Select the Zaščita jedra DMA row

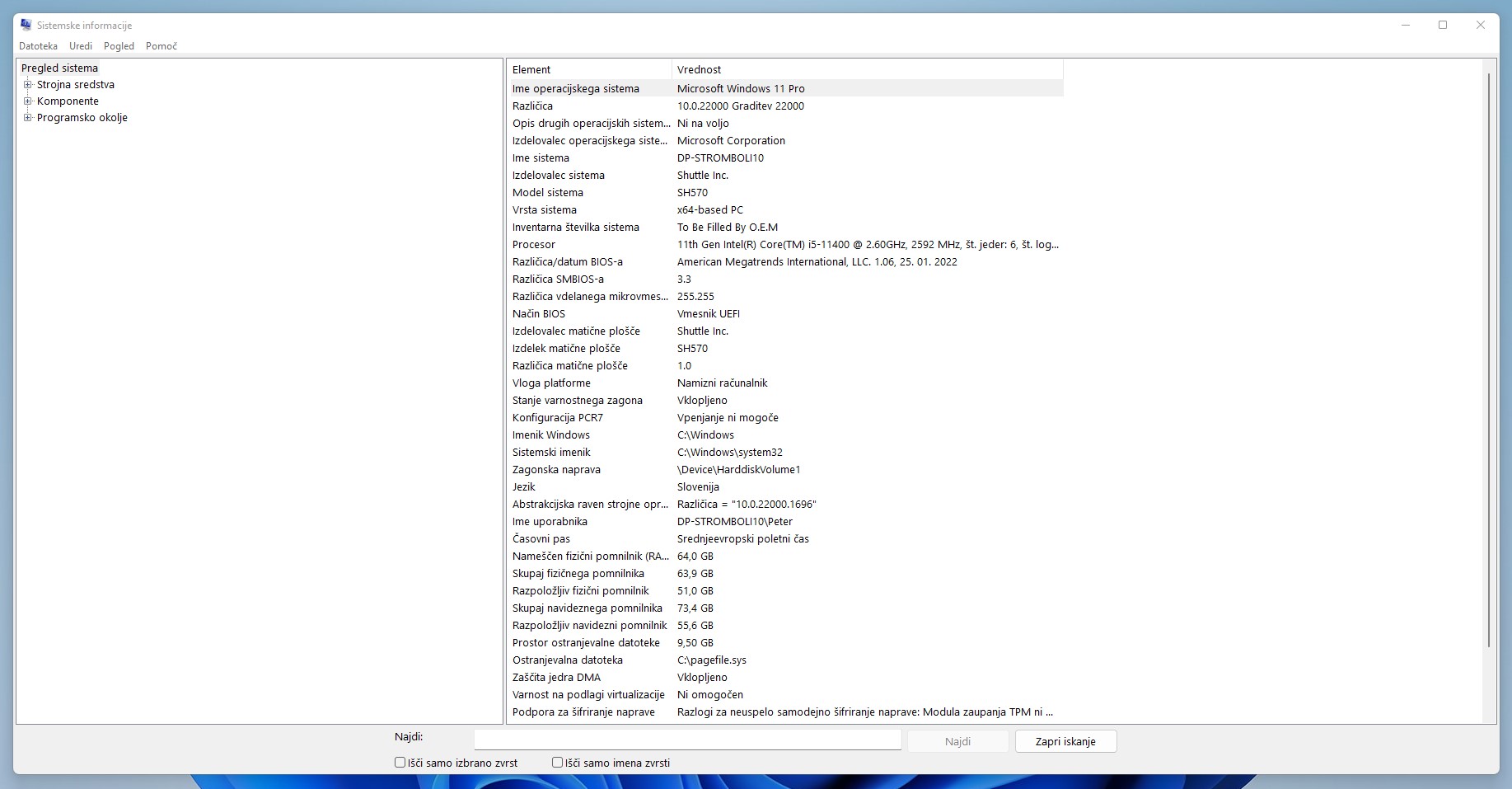785,677
